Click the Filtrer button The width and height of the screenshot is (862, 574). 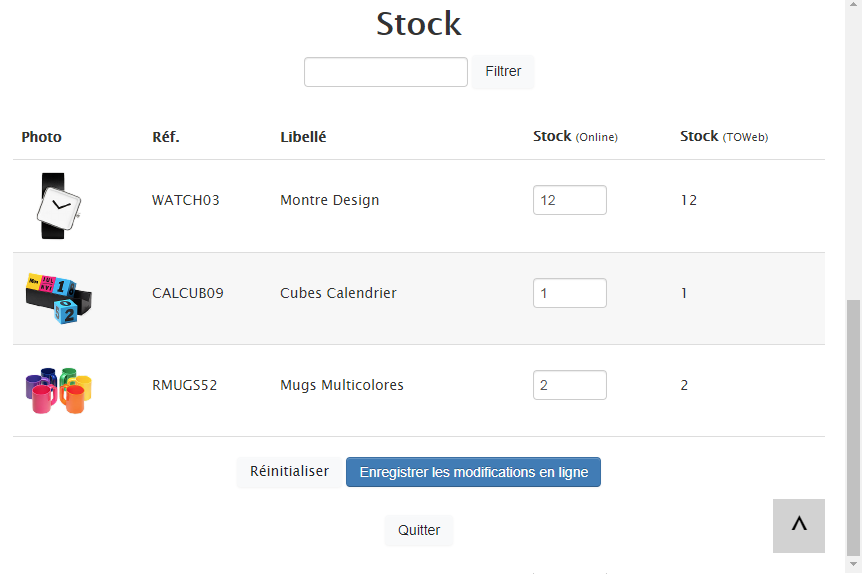pos(503,71)
